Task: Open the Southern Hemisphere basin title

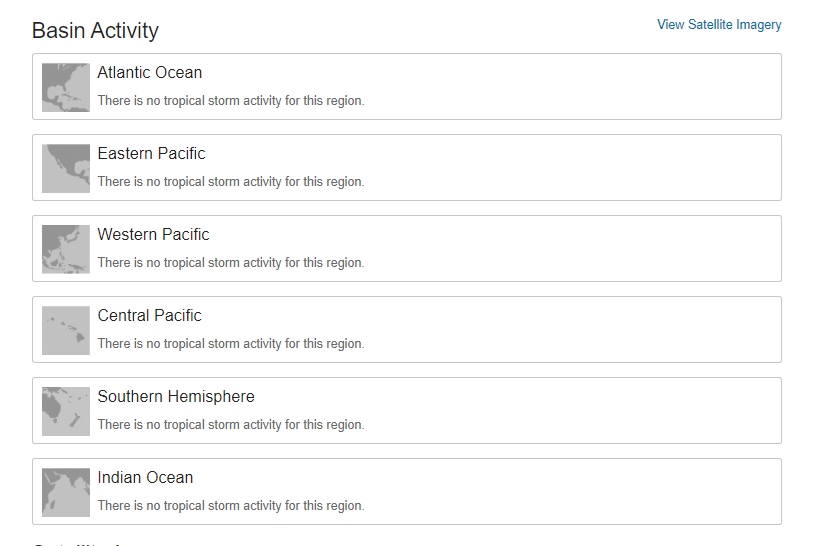Action: [x=176, y=397]
